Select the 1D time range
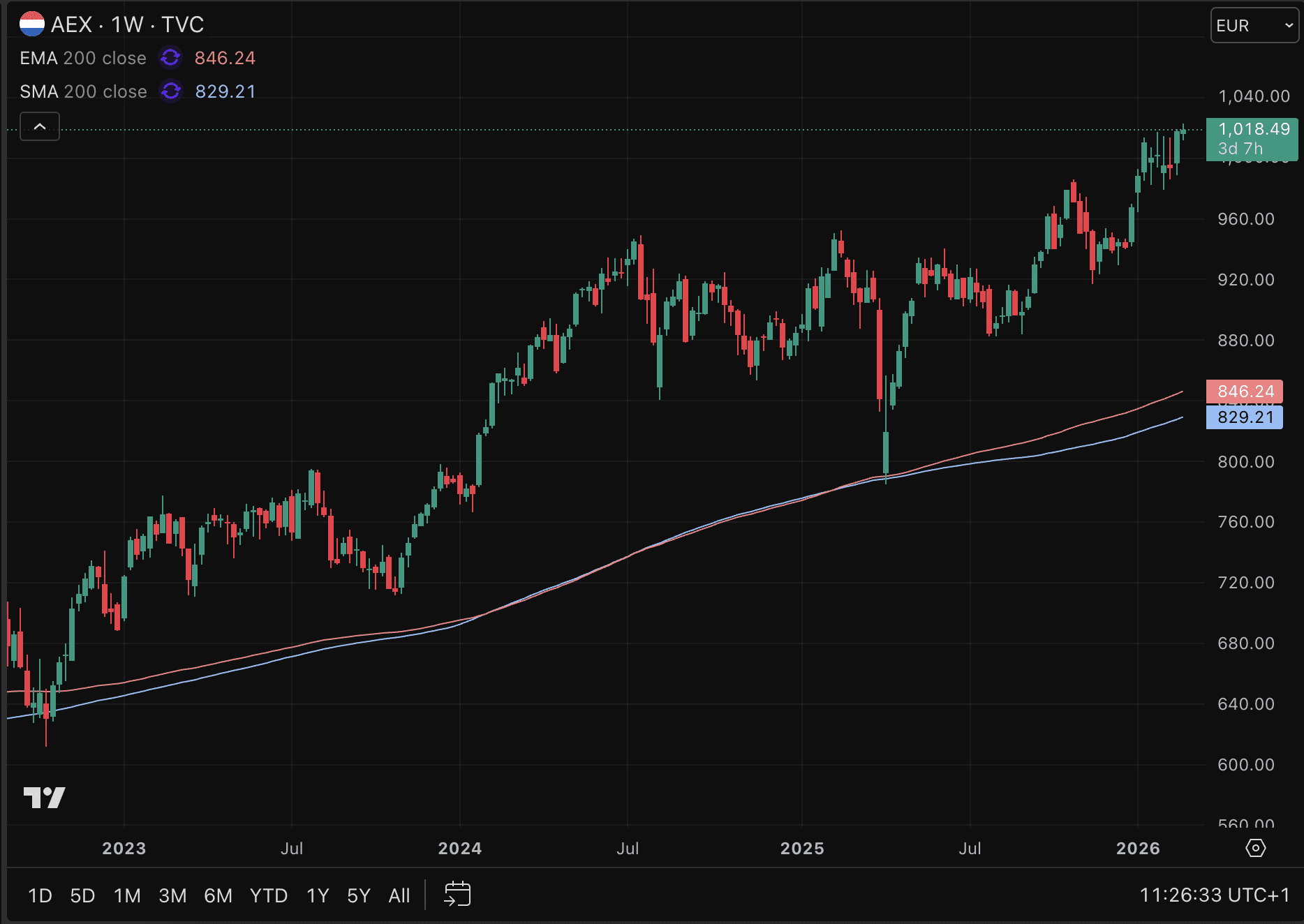 click(x=40, y=895)
